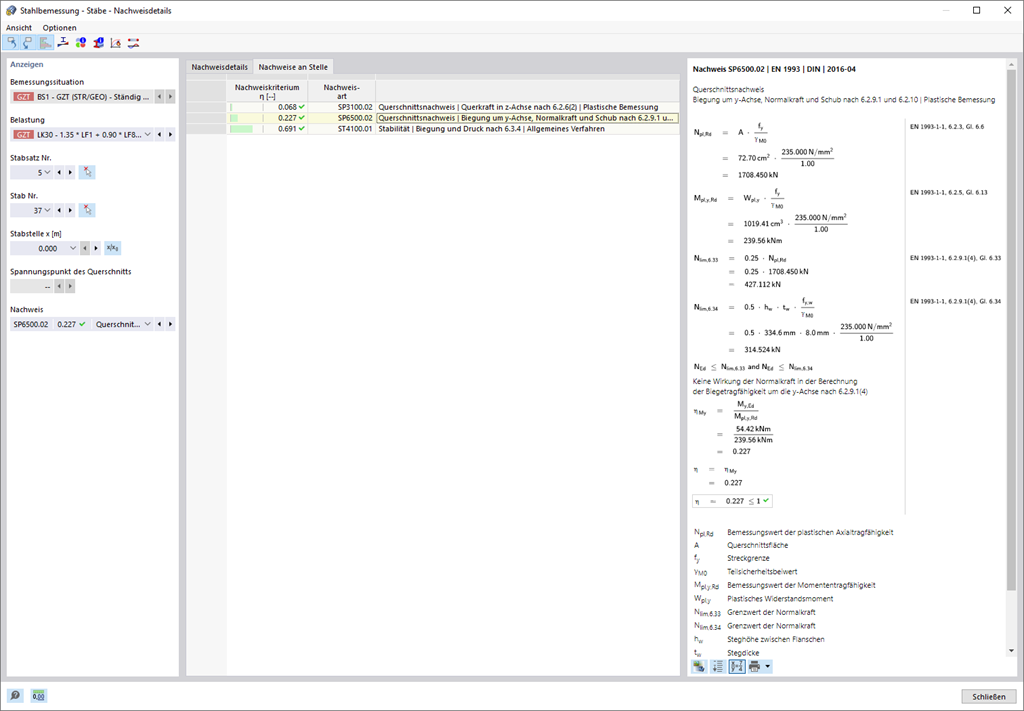Open the Stabsatz Nr. dropdown
1024x711 pixels.
pyautogui.click(x=48, y=172)
